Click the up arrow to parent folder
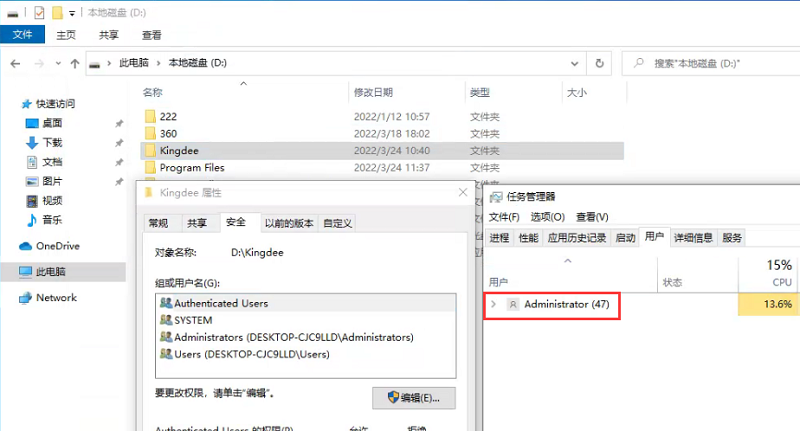The image size is (800, 431). [76, 63]
